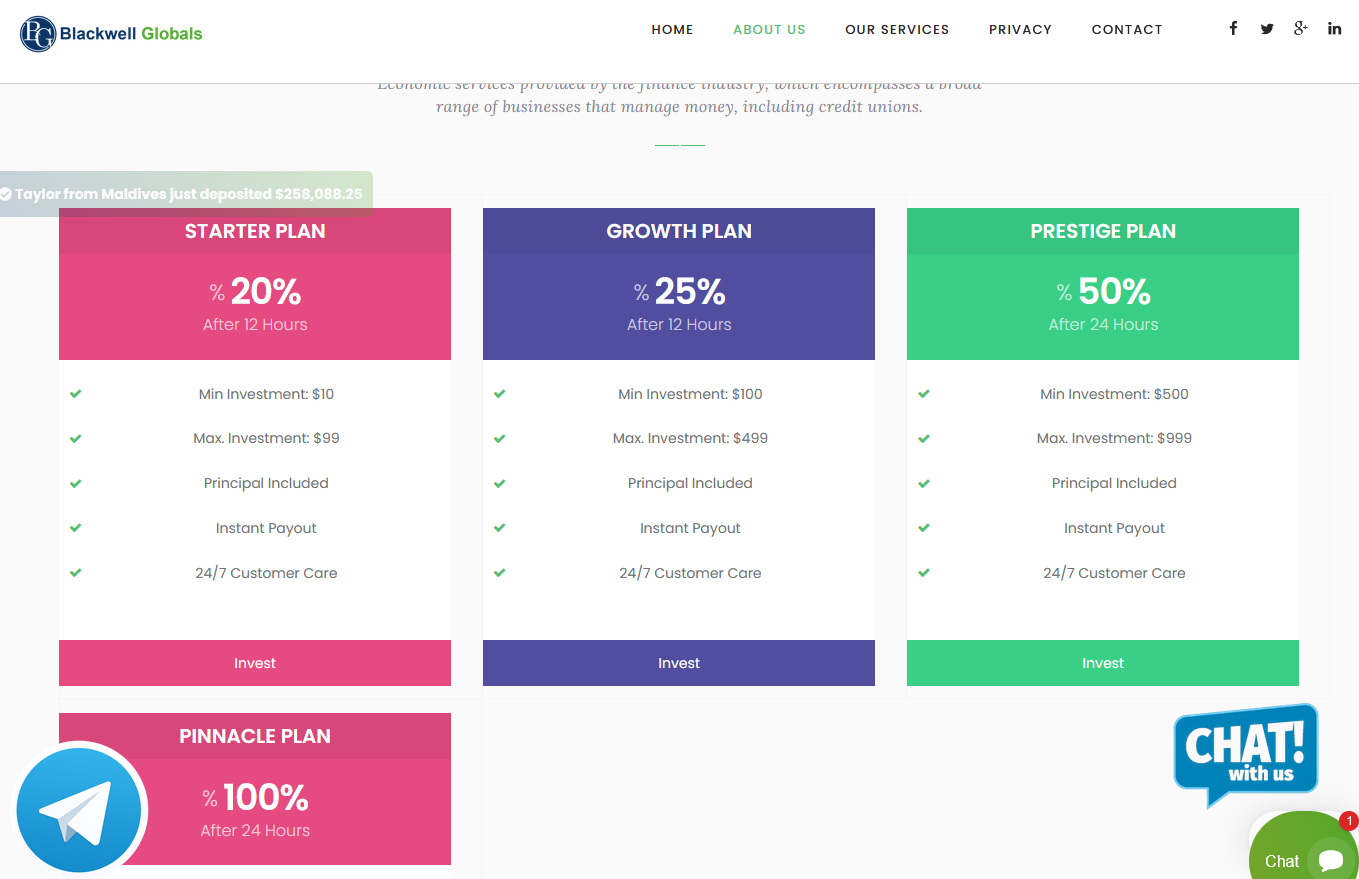
Task: Click the Starter Plan heading
Action: click(255, 231)
